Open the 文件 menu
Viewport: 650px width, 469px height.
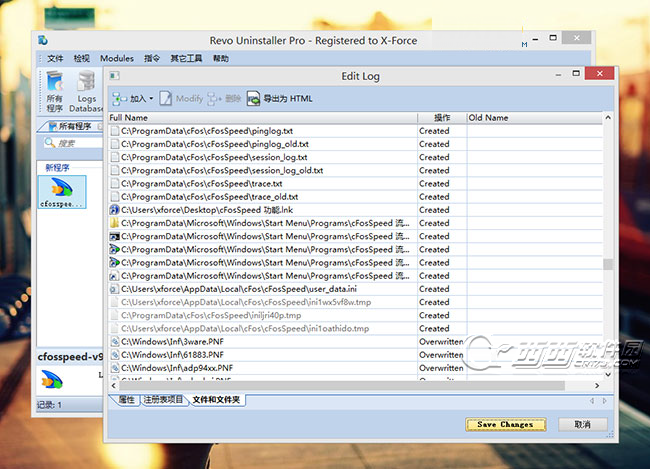55,58
